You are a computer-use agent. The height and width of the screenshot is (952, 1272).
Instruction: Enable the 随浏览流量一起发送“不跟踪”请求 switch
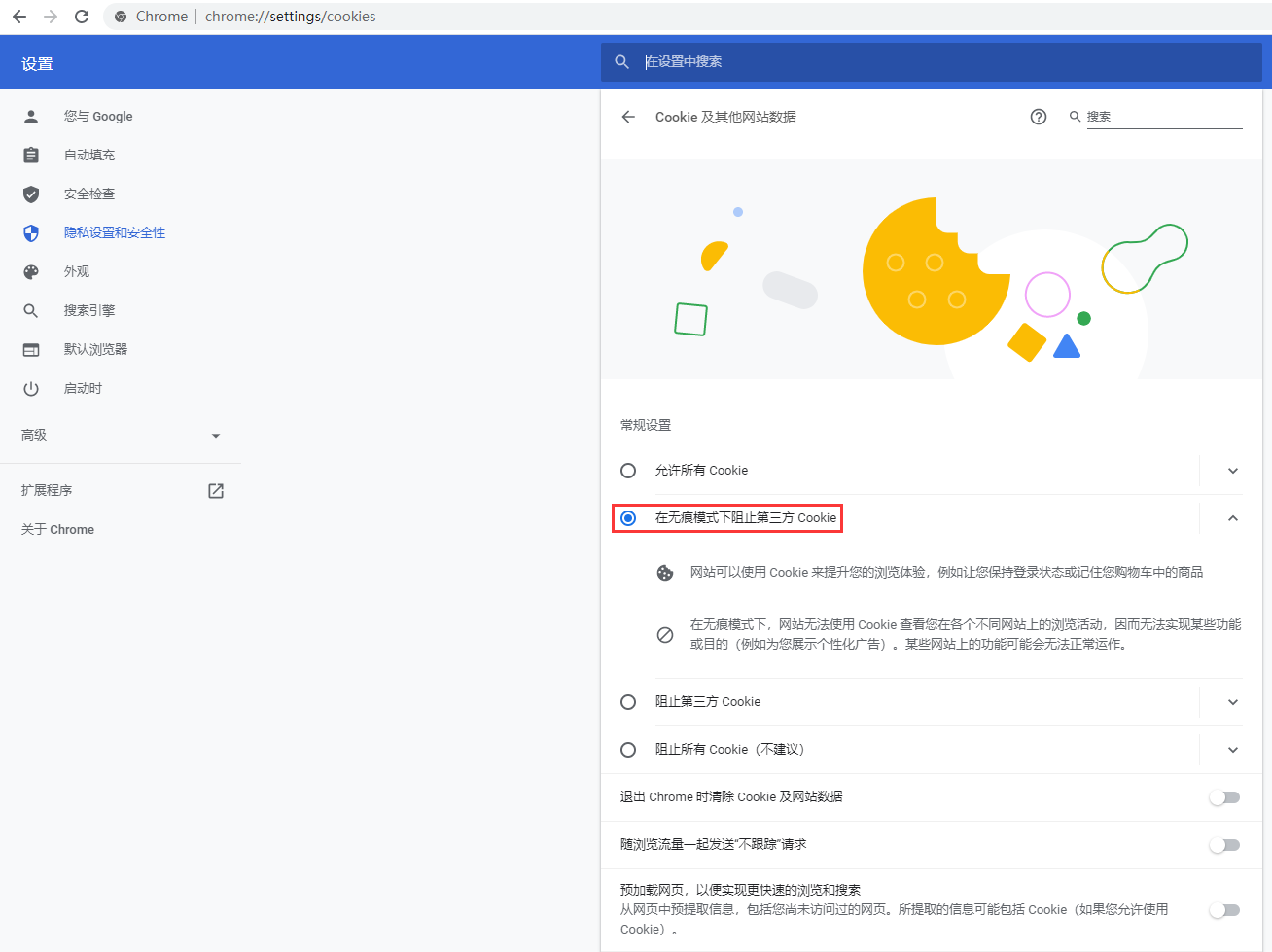(1224, 845)
